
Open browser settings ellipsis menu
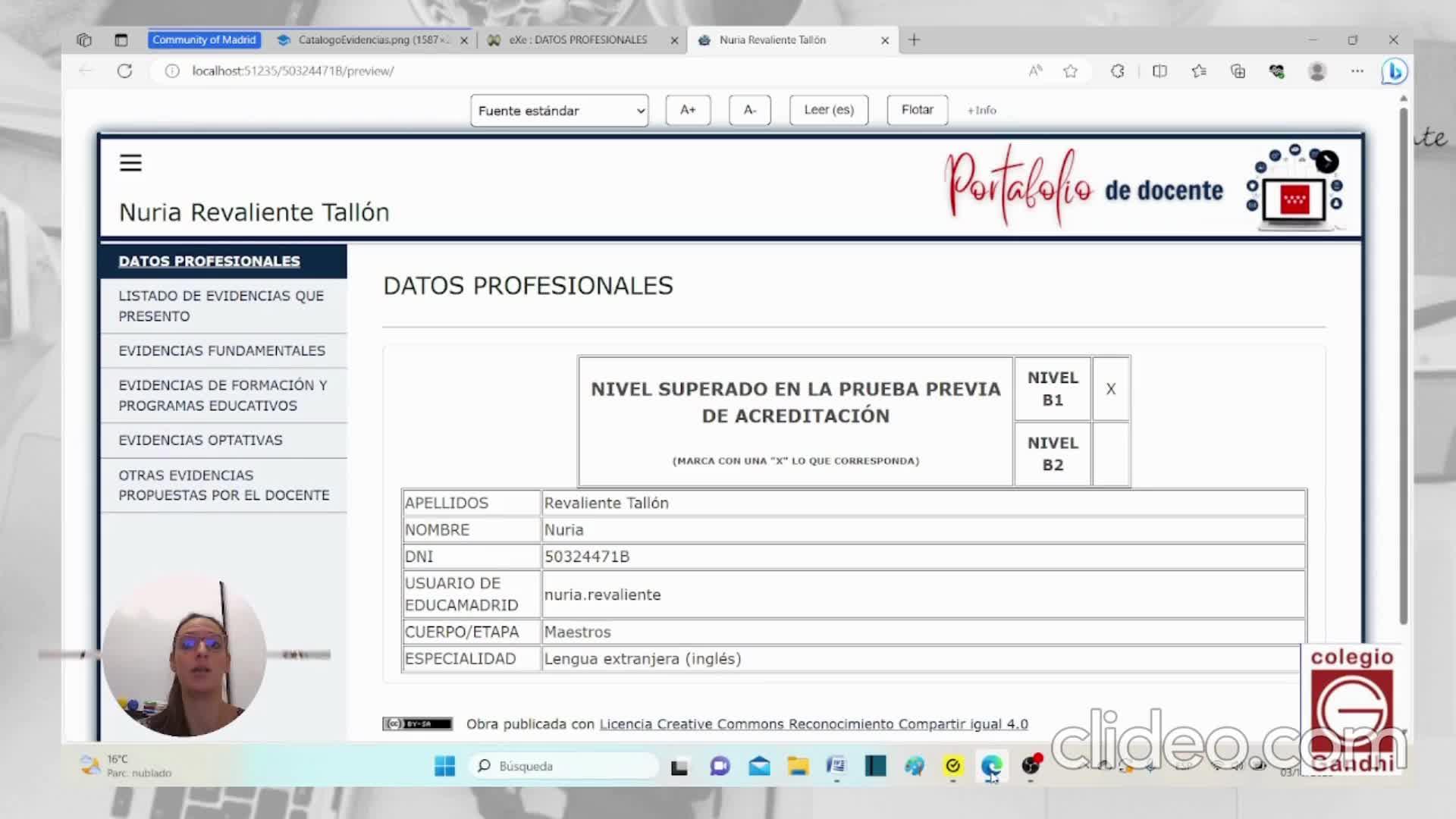pos(1357,71)
